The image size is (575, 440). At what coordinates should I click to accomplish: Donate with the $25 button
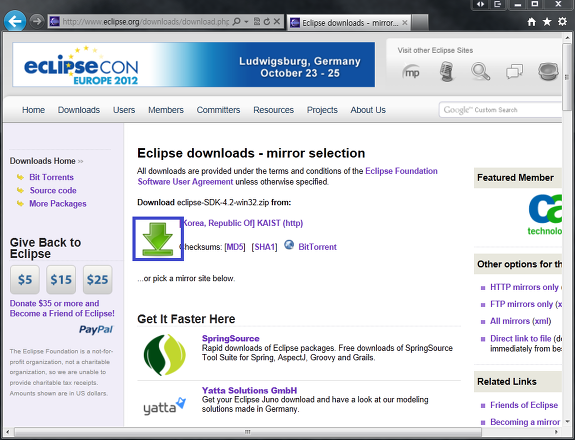coord(98,280)
